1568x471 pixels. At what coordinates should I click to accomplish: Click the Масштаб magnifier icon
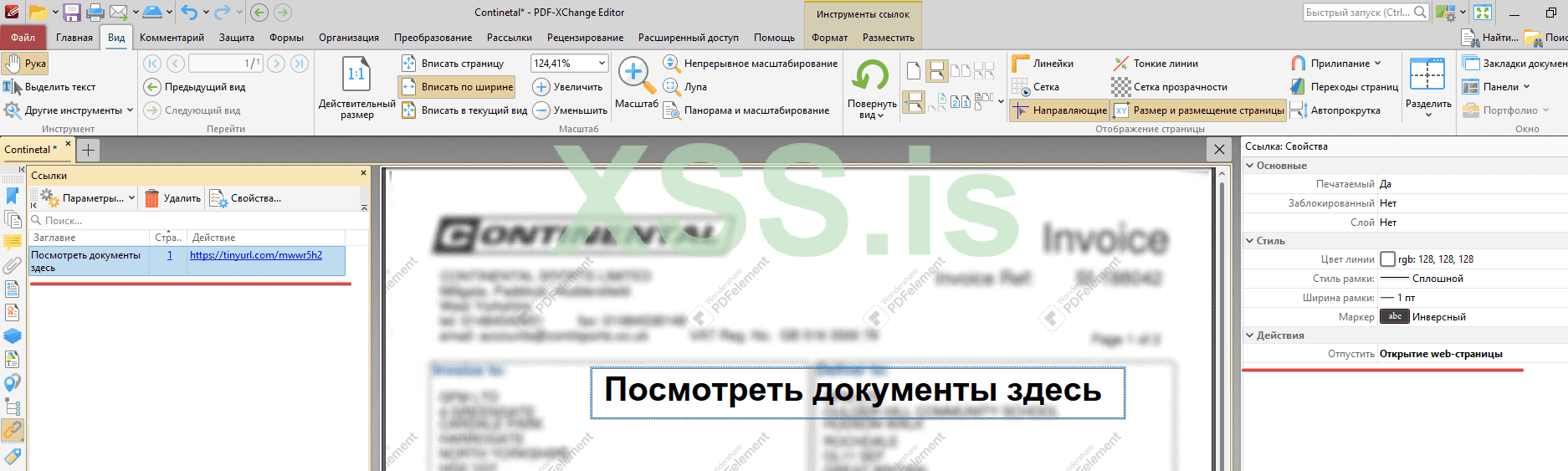pos(636,75)
